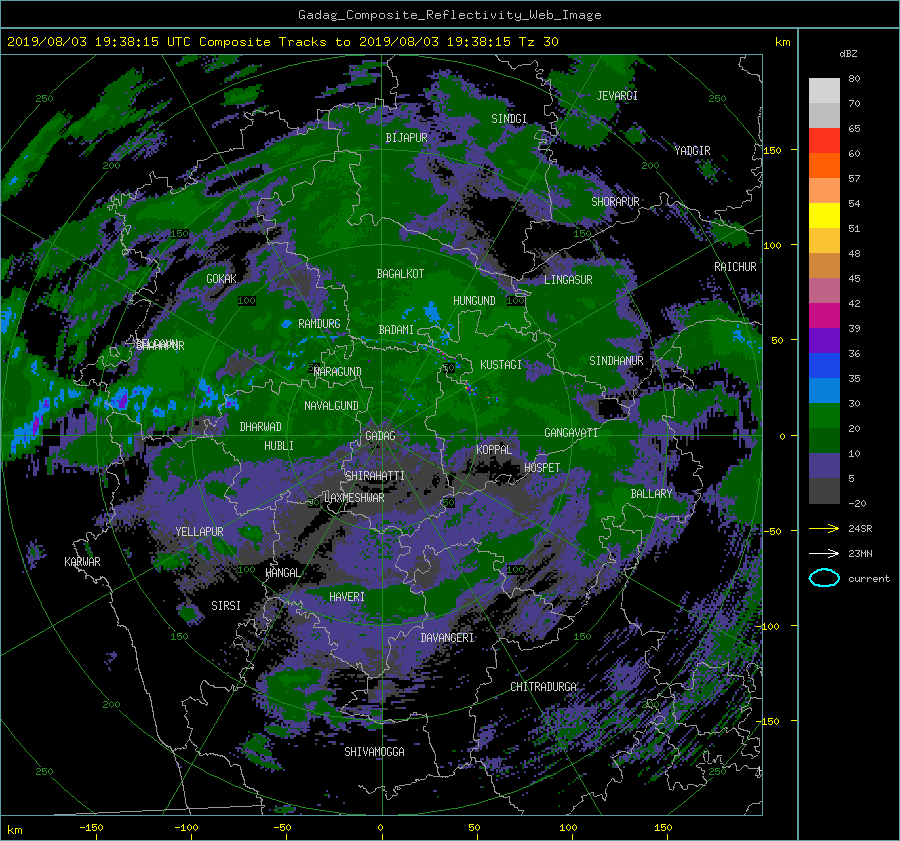Click the 'DAVANGERI' city label
The image size is (900, 841).
[447, 637]
